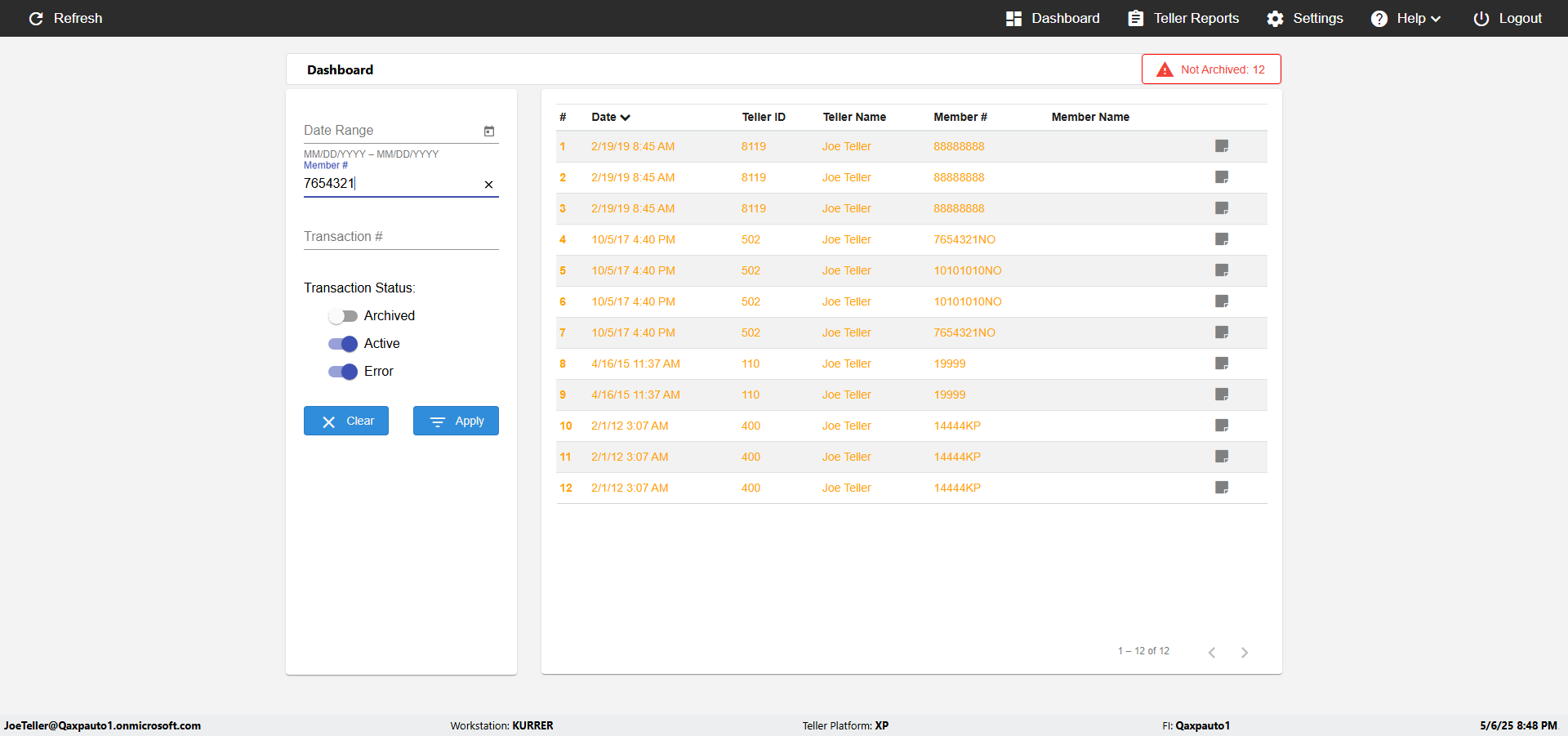
Task: Sort by the Date column arrow
Action: [x=626, y=118]
